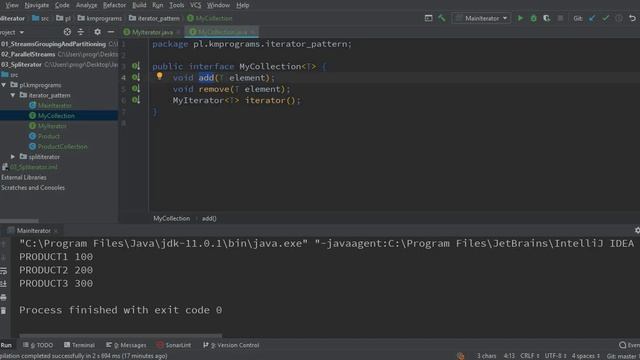
Task: Click project panel horizontal scrollbar
Action: pyautogui.click(x=19, y=221)
